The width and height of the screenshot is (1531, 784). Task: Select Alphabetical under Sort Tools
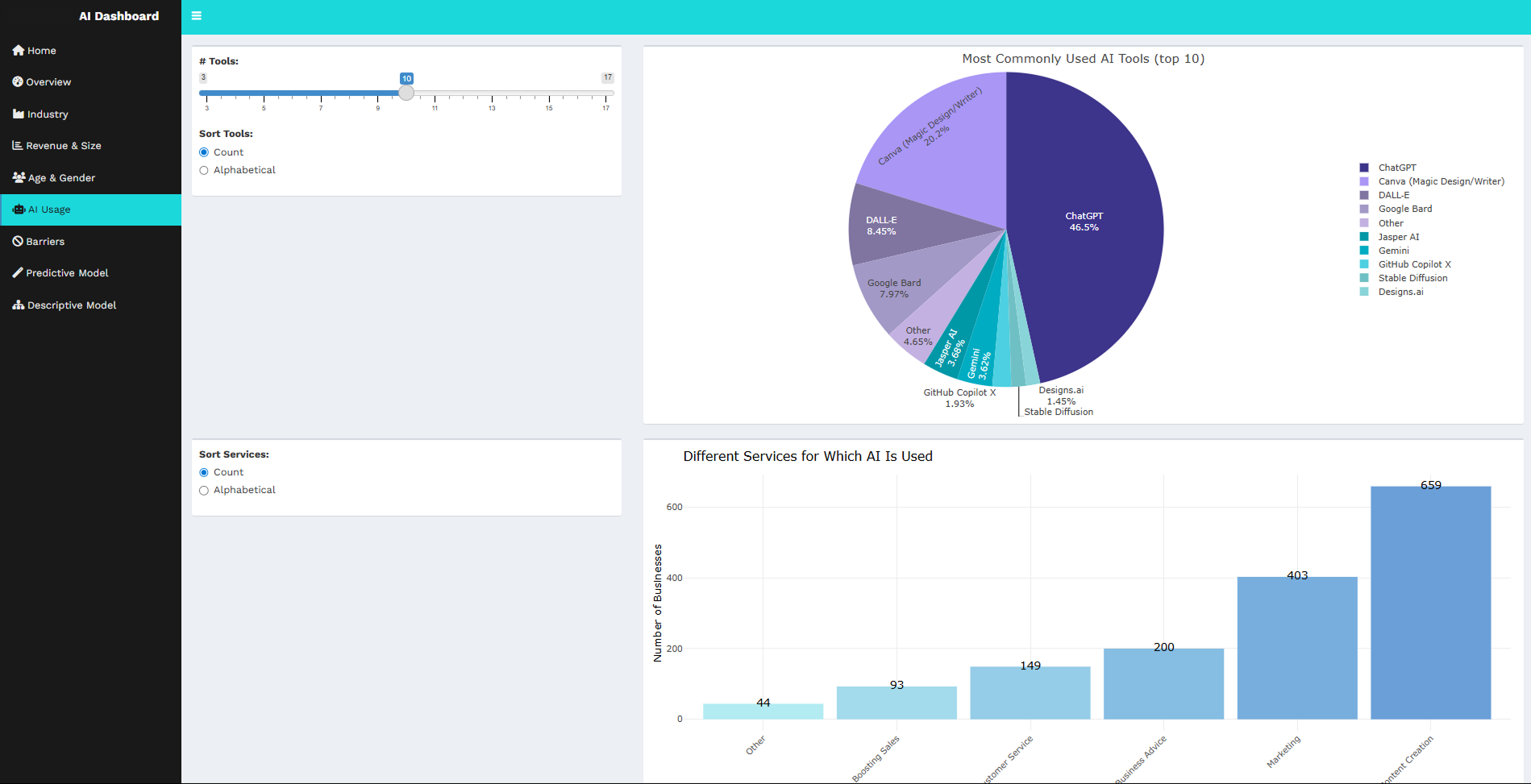204,170
